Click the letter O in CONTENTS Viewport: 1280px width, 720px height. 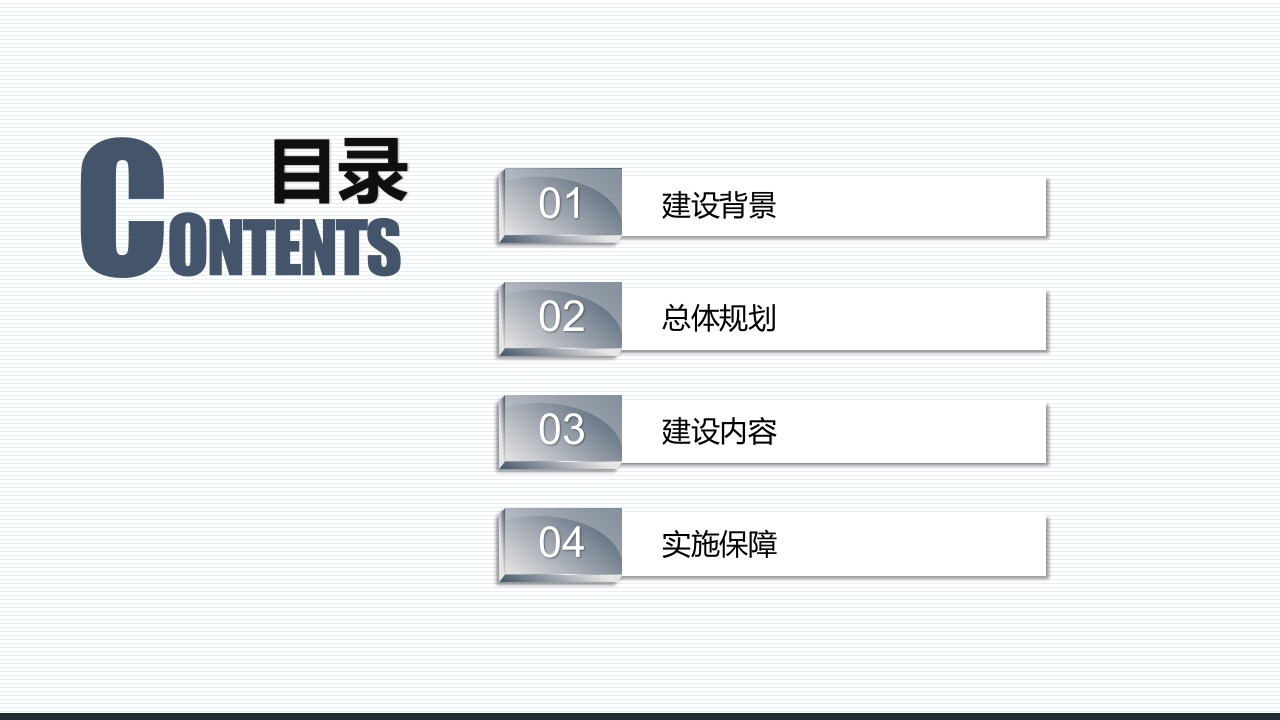185,246
